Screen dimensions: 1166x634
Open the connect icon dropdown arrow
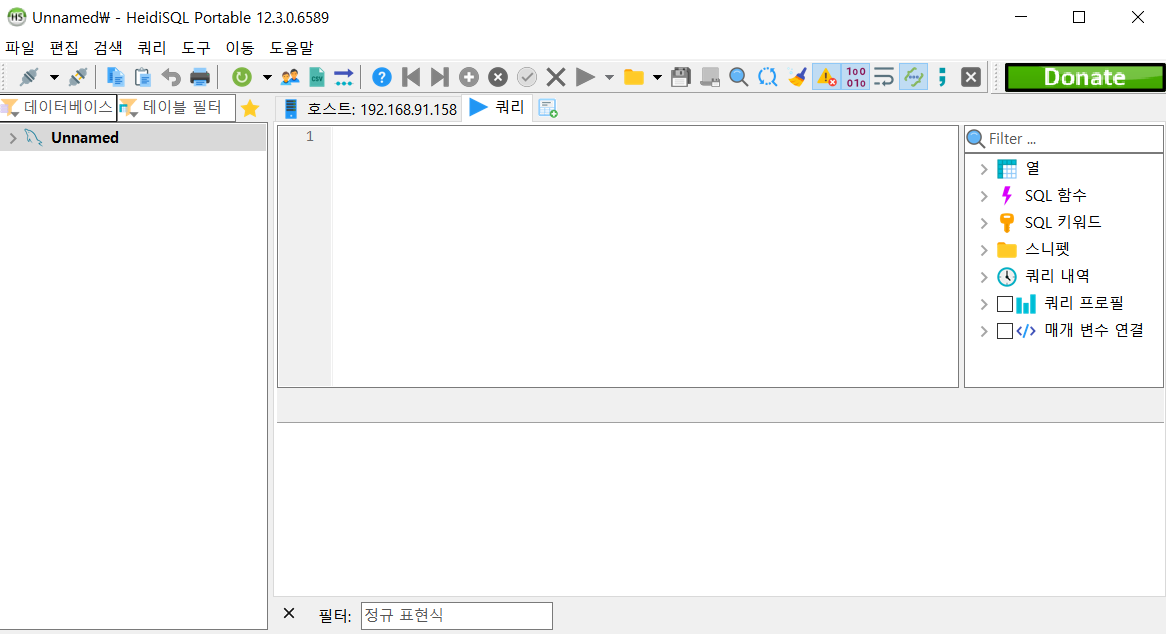coord(54,77)
